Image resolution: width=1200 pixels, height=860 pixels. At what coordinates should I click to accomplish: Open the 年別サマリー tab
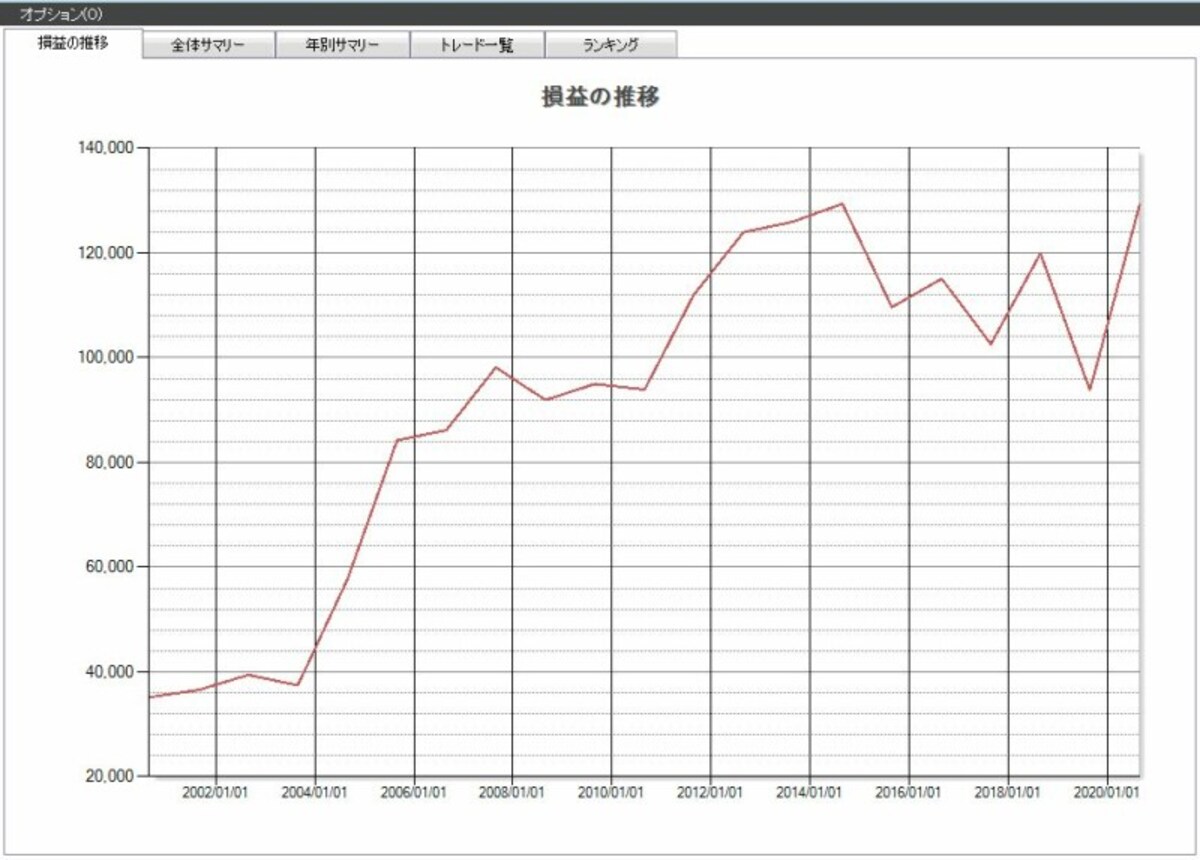pyautogui.click(x=342, y=46)
